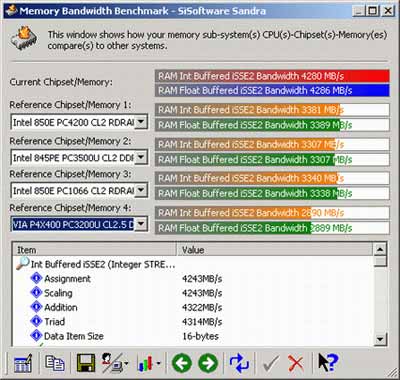Click the grey checkmark OK icon
400x380 pixels.
coord(271,363)
